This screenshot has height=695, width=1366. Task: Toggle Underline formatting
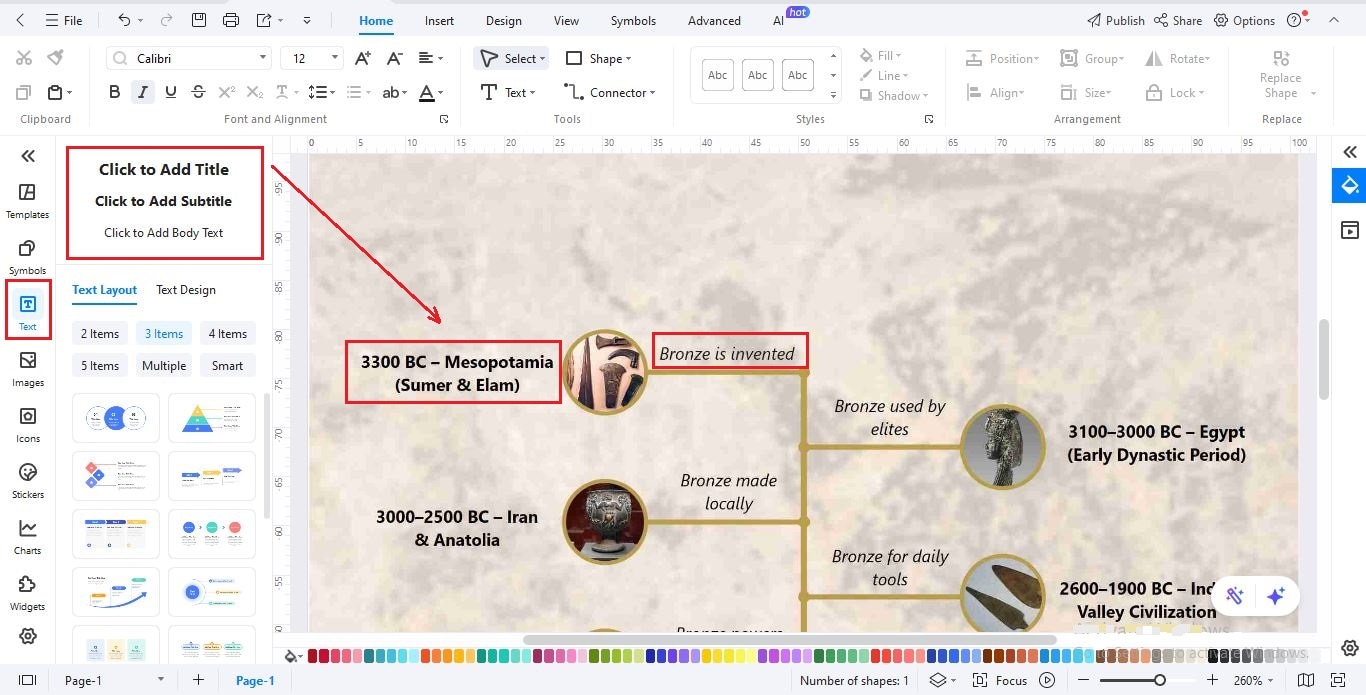171,92
